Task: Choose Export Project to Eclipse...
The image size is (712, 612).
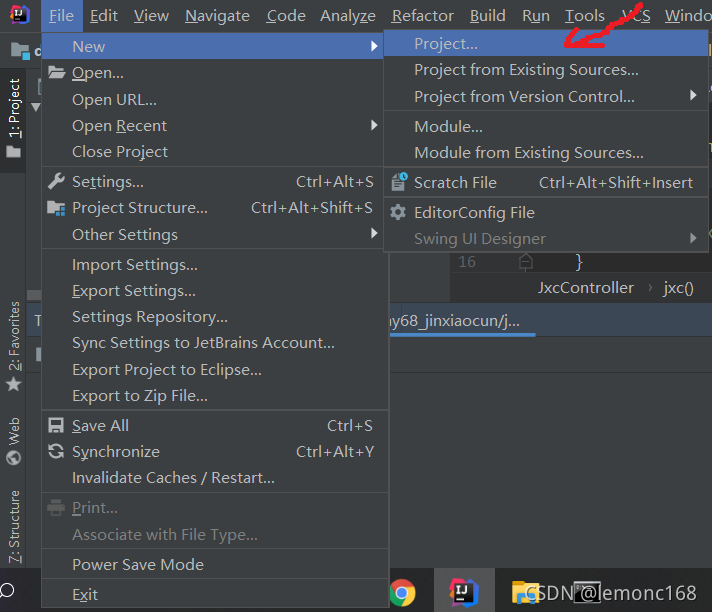Action: [215, 370]
